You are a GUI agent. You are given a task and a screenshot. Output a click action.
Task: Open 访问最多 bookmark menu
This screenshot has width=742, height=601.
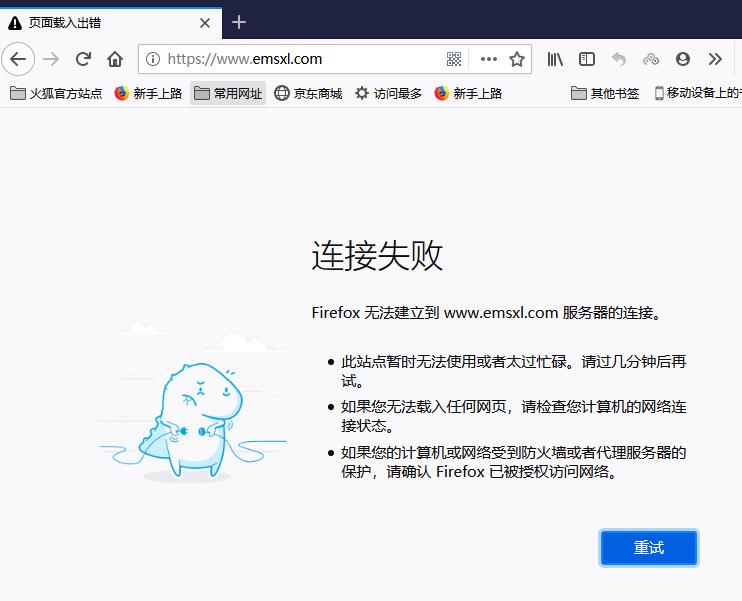[x=388, y=93]
